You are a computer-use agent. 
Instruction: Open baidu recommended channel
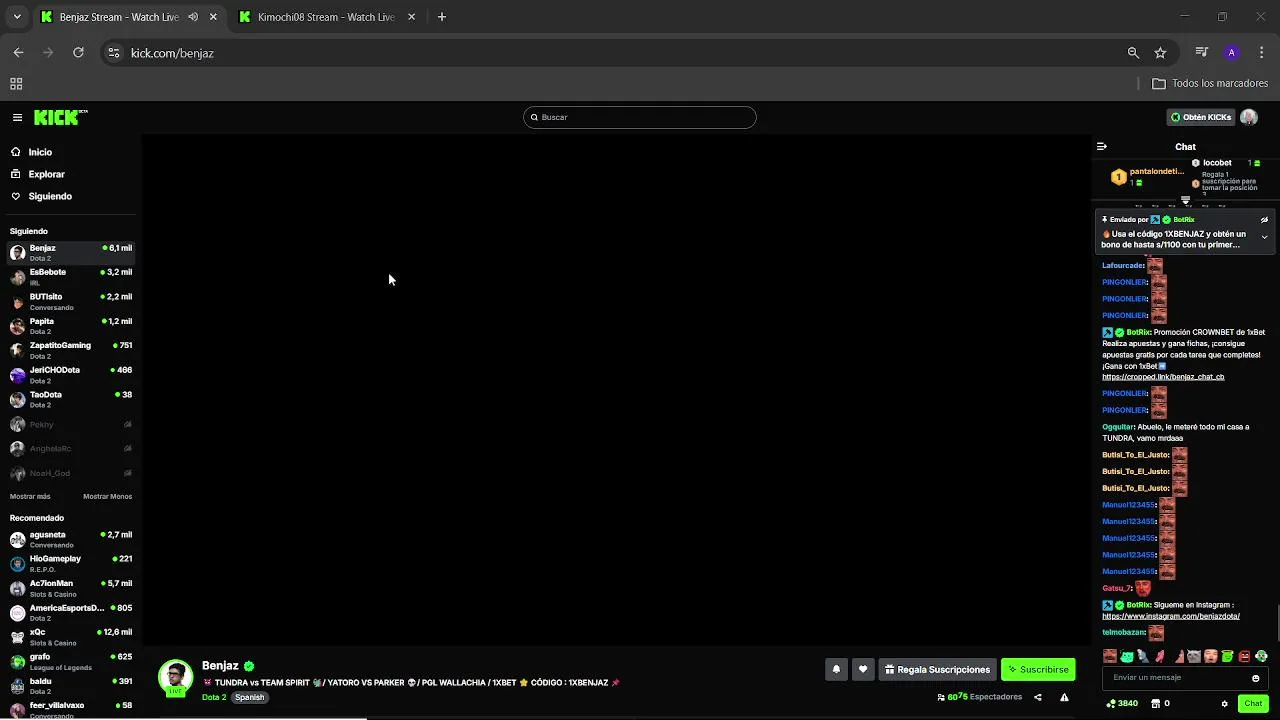pyautogui.click(x=70, y=686)
